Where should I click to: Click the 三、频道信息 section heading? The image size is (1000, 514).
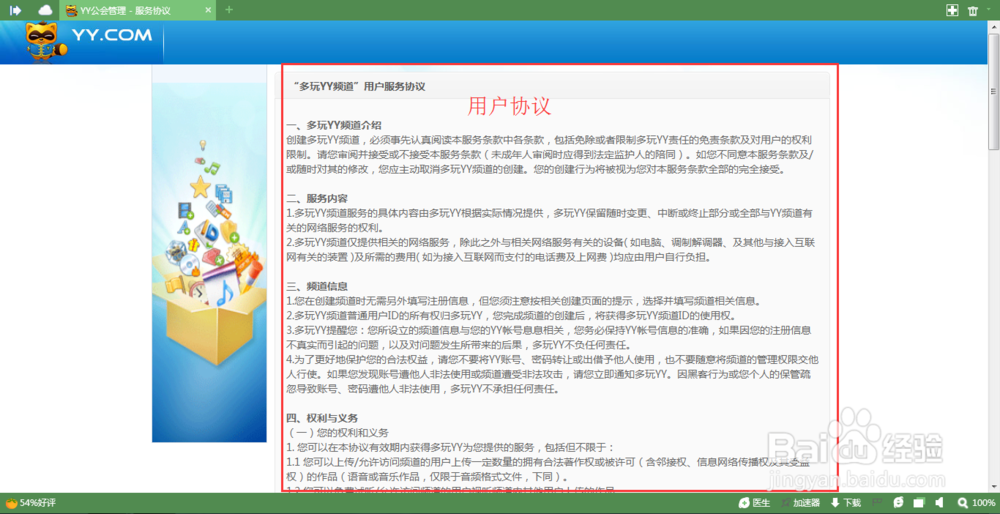[317, 286]
